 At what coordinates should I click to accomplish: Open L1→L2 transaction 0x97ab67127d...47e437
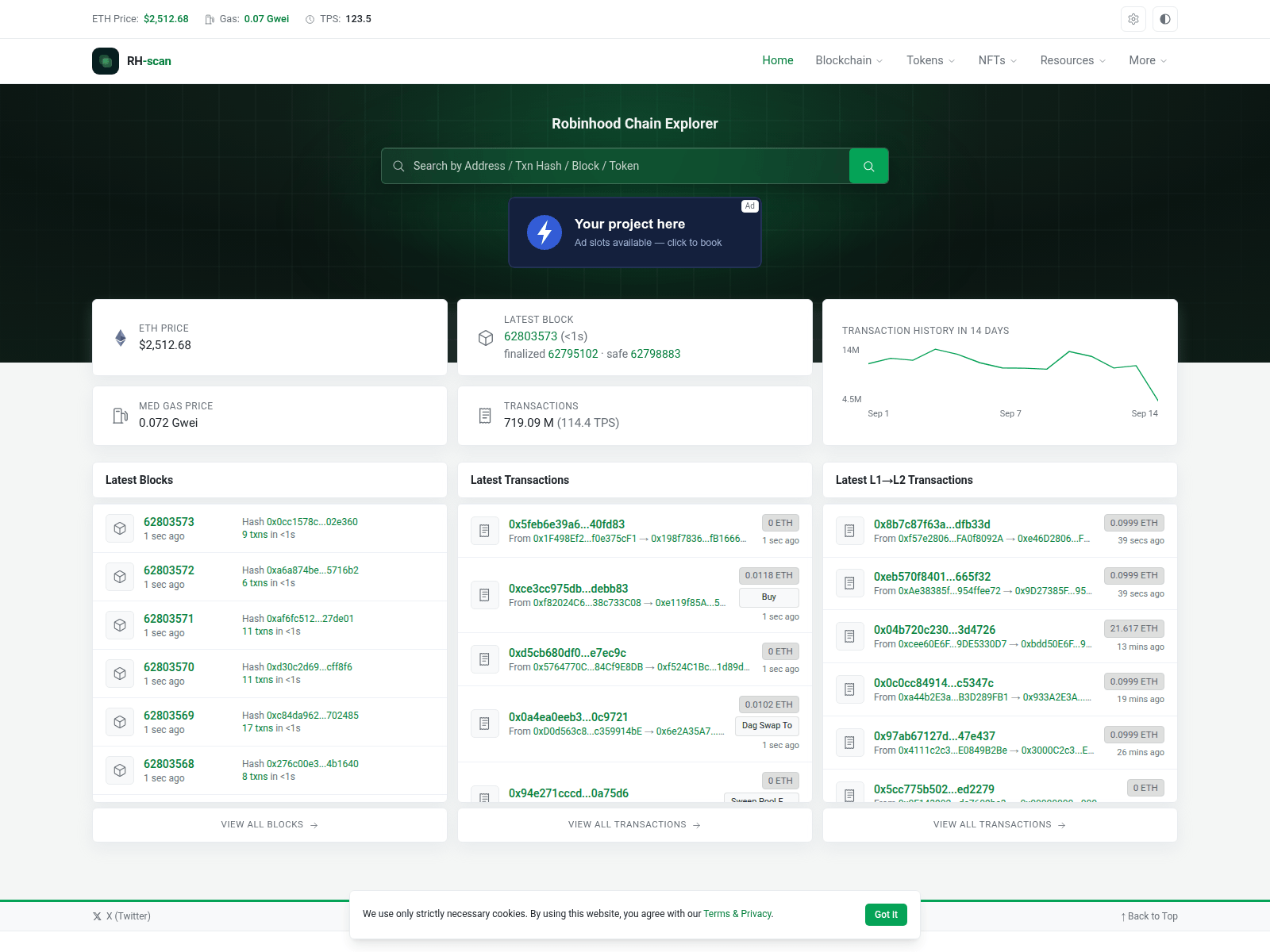934,736
